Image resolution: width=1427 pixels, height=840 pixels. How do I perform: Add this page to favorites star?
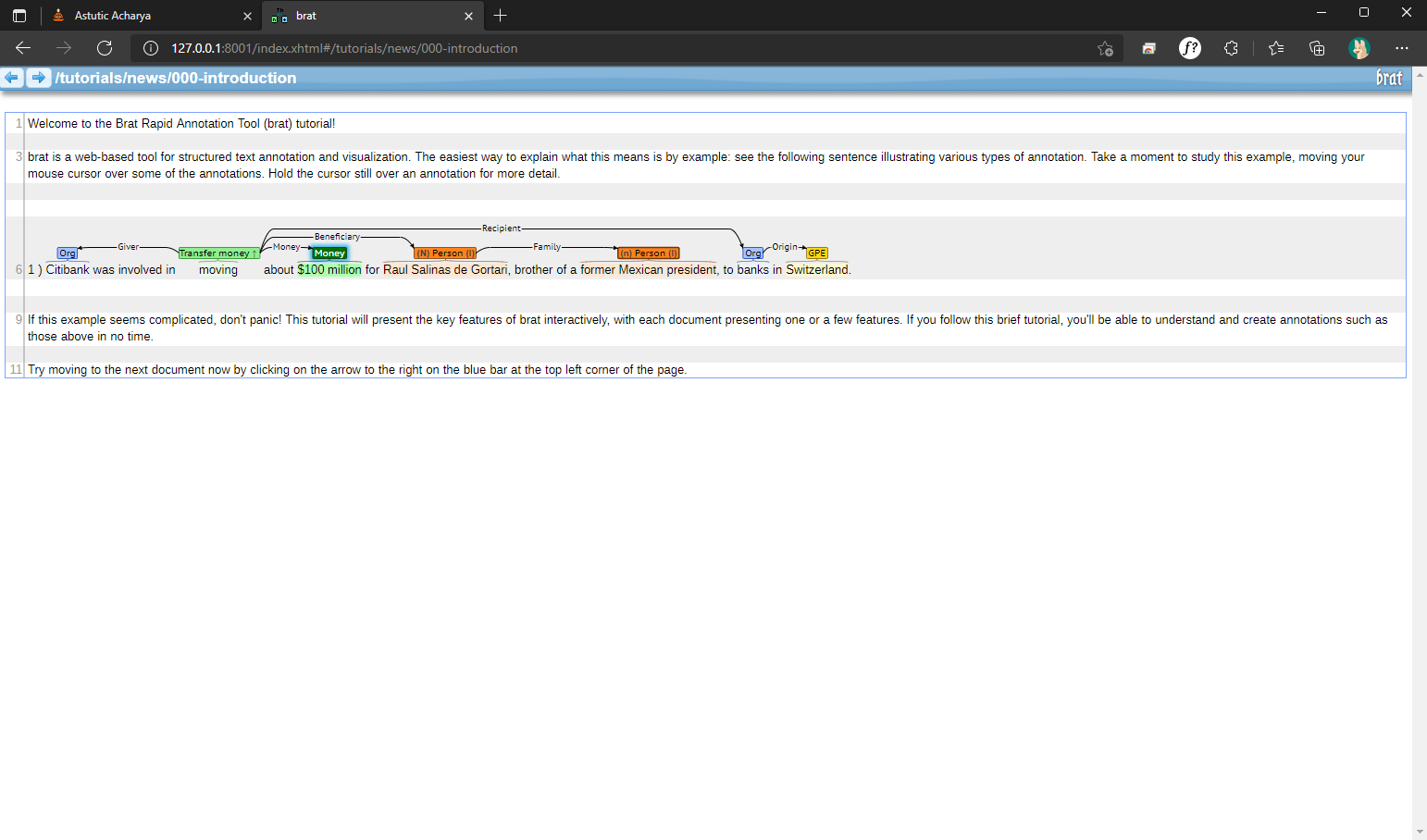1105,48
